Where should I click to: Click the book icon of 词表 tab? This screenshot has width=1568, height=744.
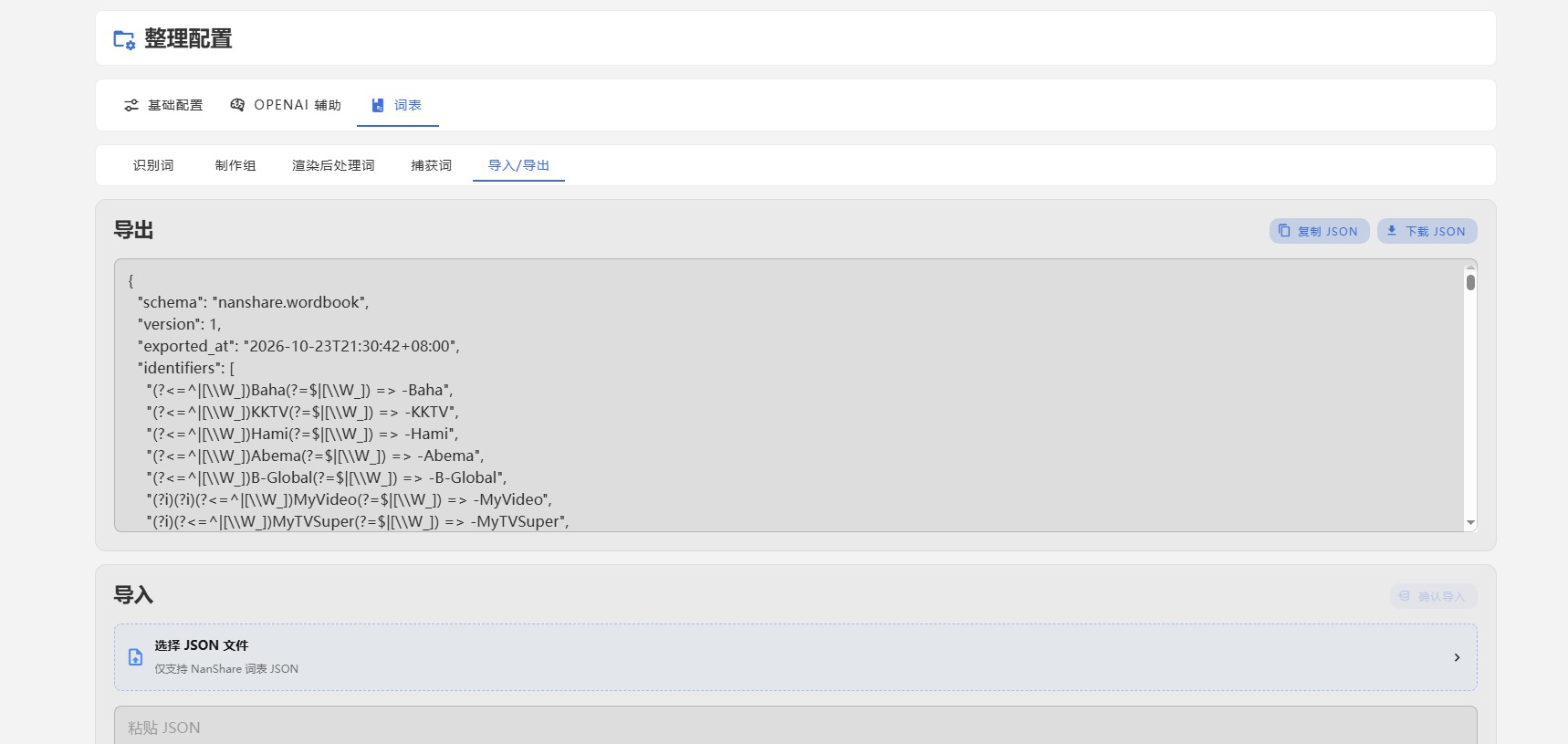[378, 105]
